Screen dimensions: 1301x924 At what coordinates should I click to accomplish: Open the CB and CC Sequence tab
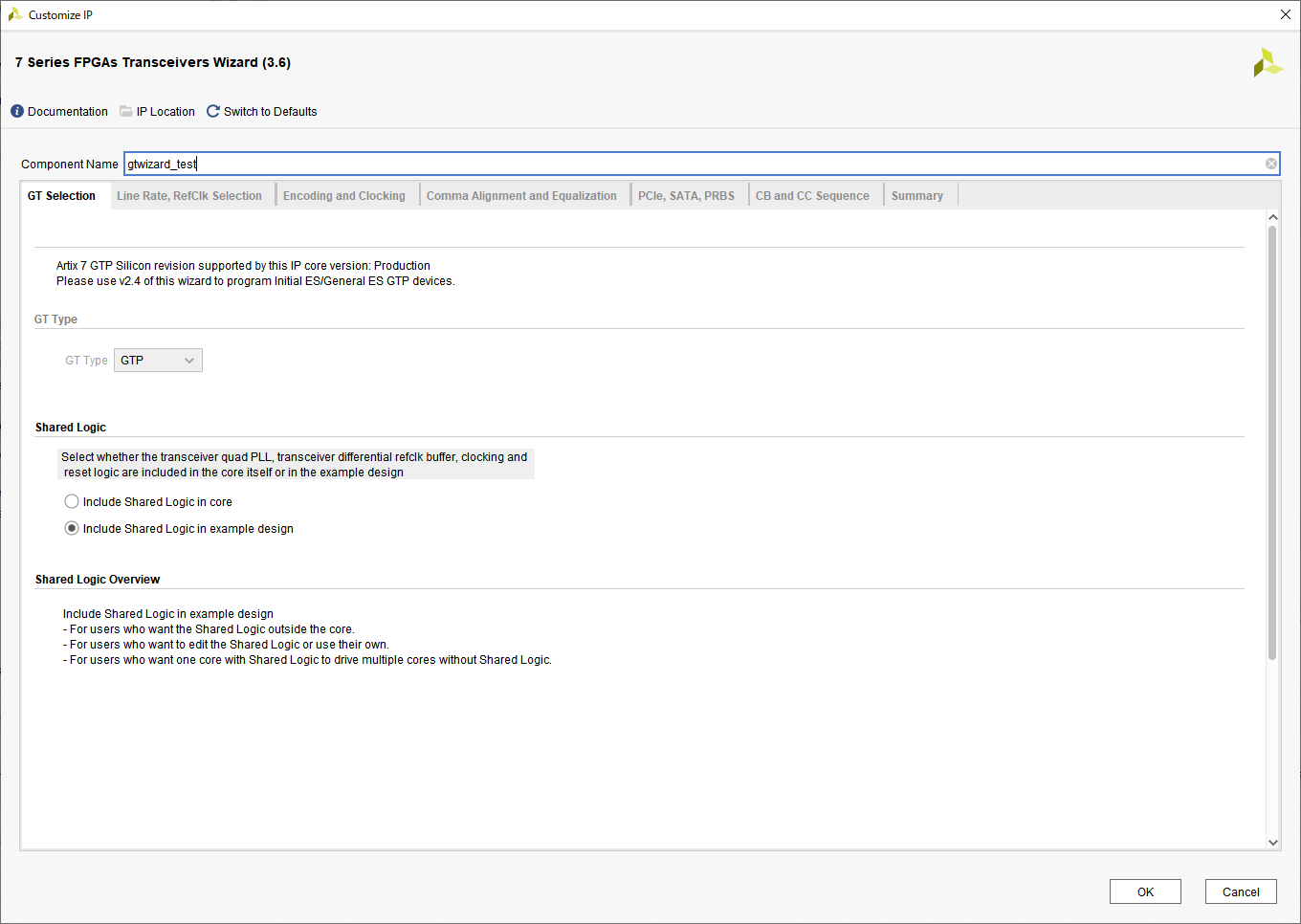[x=812, y=196]
